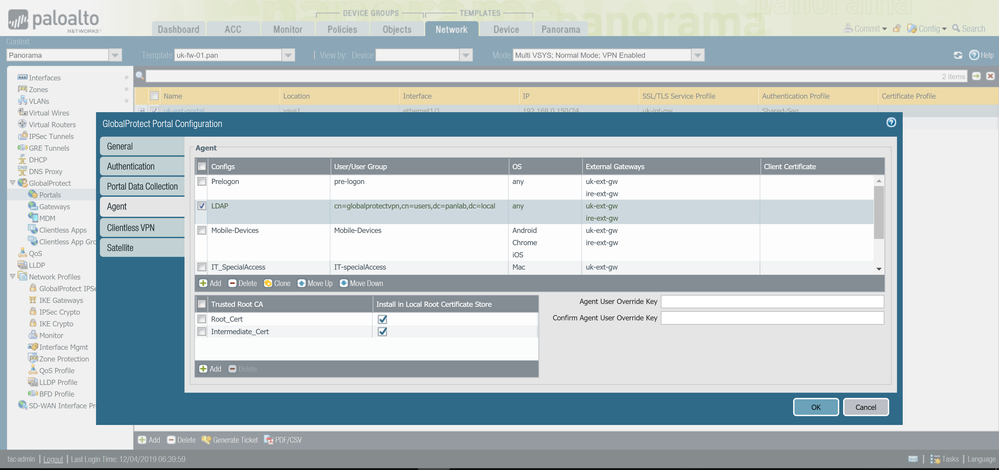Click the Agent User Override Key field
The height and width of the screenshot is (470, 999).
click(x=772, y=301)
